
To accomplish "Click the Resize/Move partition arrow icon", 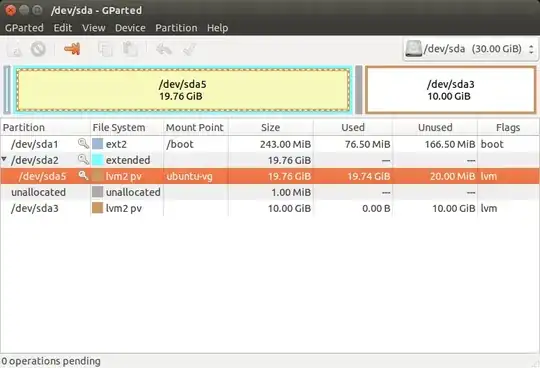I will (x=72, y=49).
